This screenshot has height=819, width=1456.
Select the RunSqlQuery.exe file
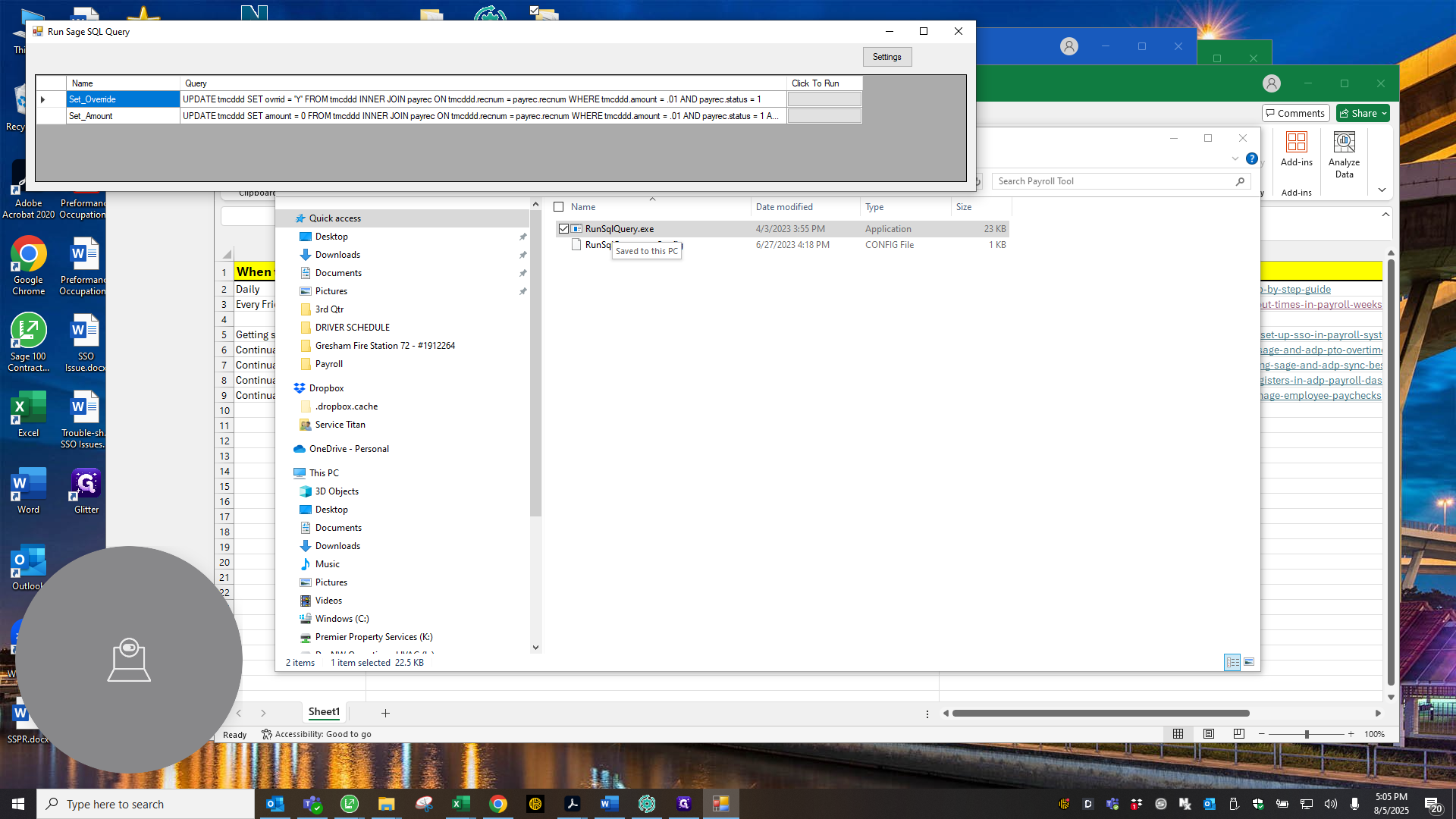pos(619,228)
